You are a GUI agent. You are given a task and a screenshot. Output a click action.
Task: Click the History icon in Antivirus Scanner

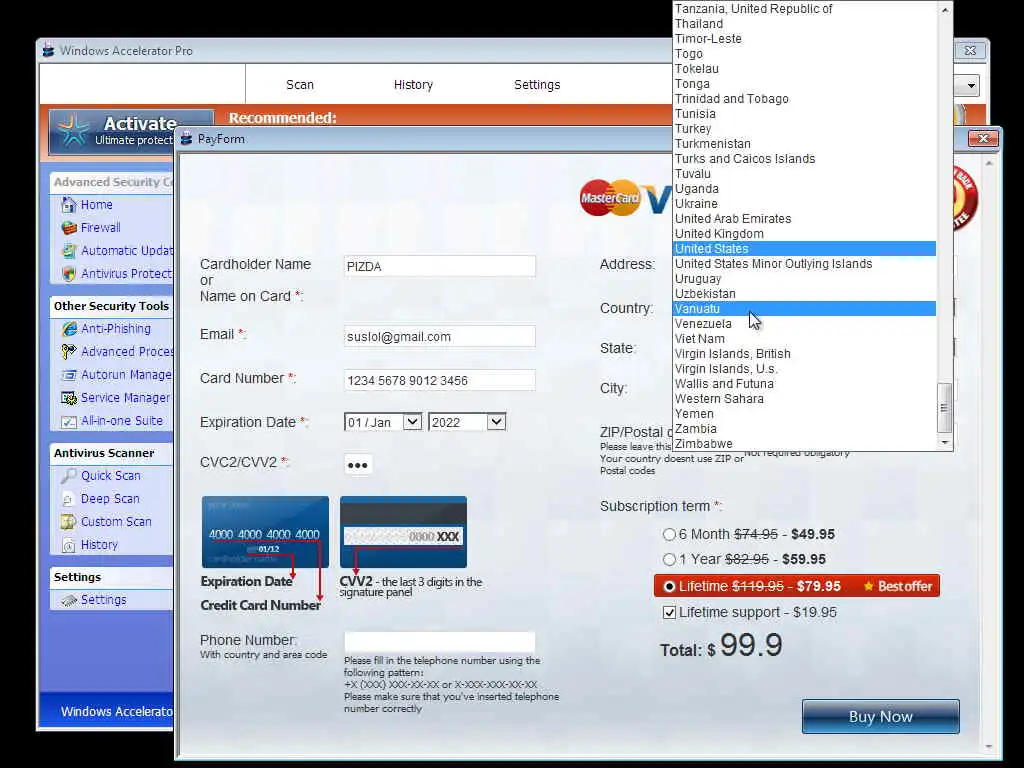click(x=69, y=545)
